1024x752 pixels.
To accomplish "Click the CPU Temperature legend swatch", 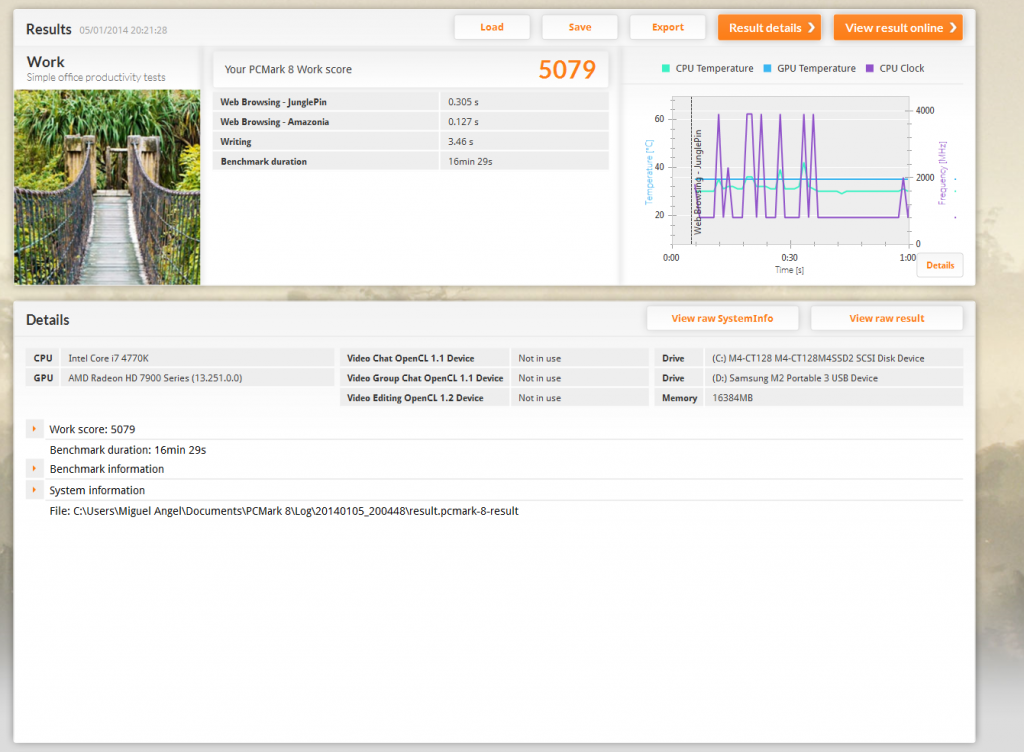I will tap(665, 69).
